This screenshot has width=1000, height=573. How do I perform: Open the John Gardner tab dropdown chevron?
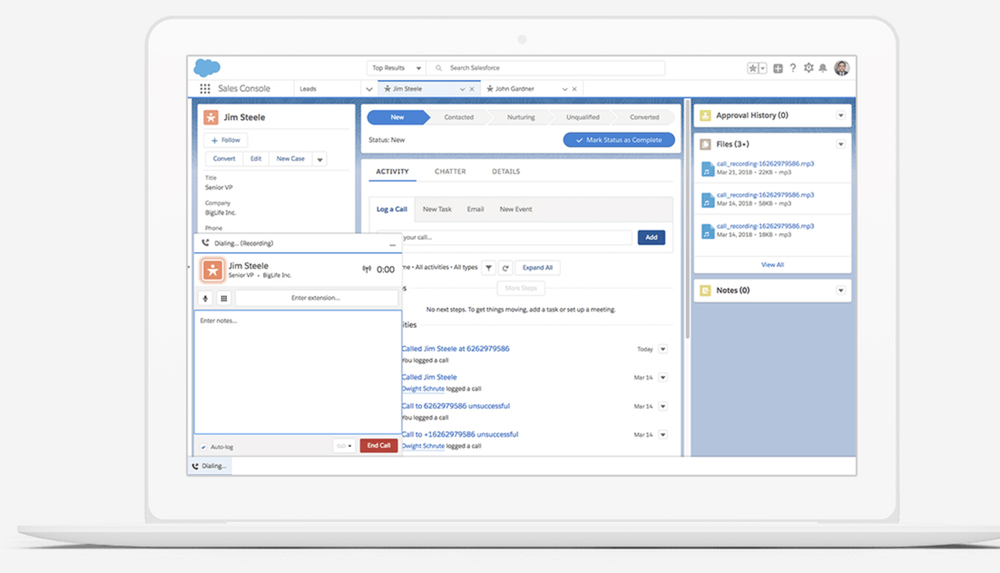pyautogui.click(x=565, y=89)
